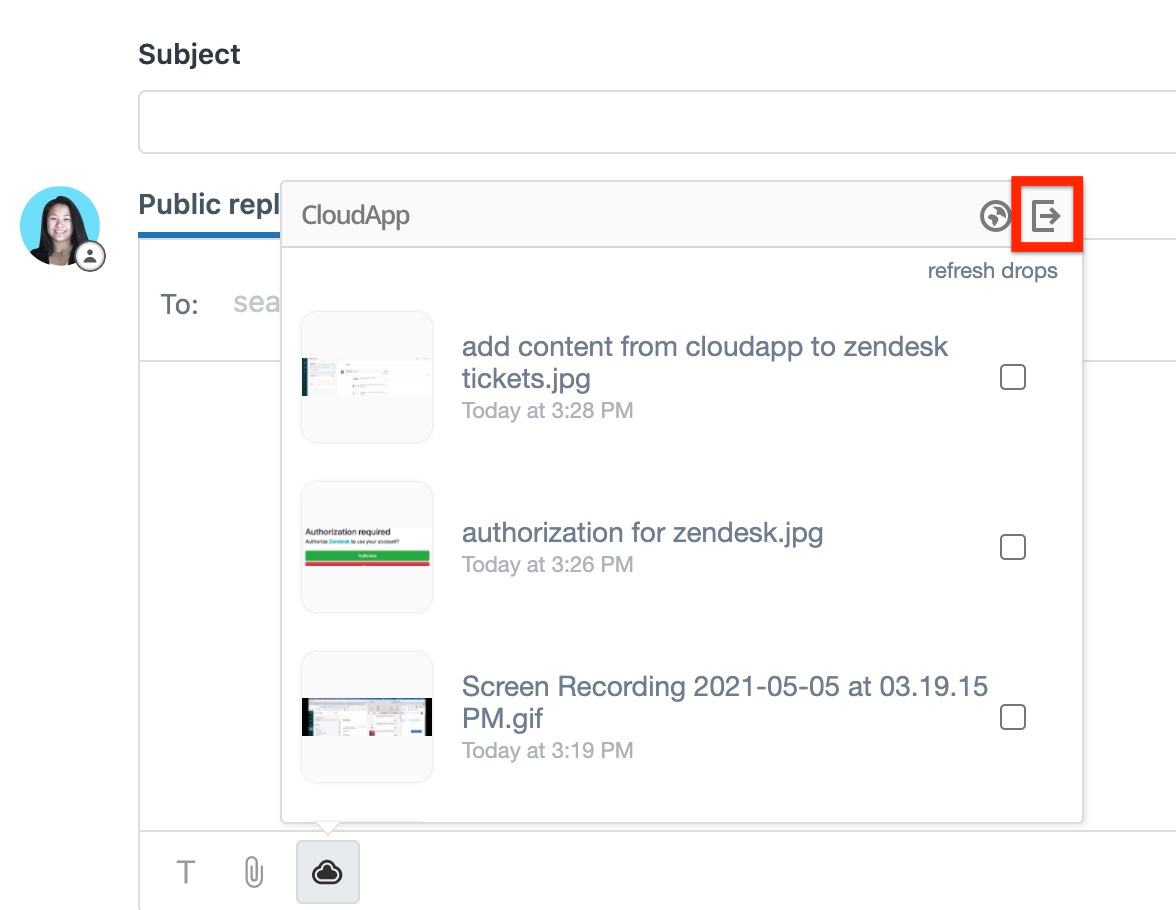Click the 'Today at 3:19 PM' timestamp
This screenshot has height=910, width=1176.
pyautogui.click(x=548, y=750)
